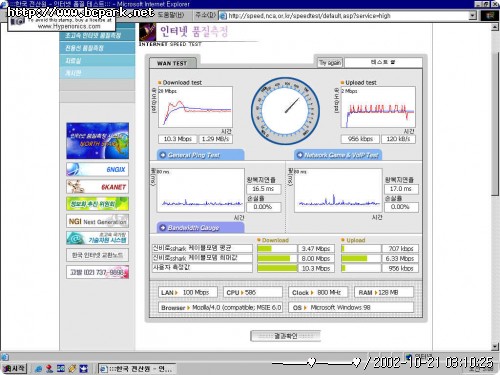Screen dimensions: 500x375
Task: Open the 자료실 sidebar menu
Action: tap(97, 61)
